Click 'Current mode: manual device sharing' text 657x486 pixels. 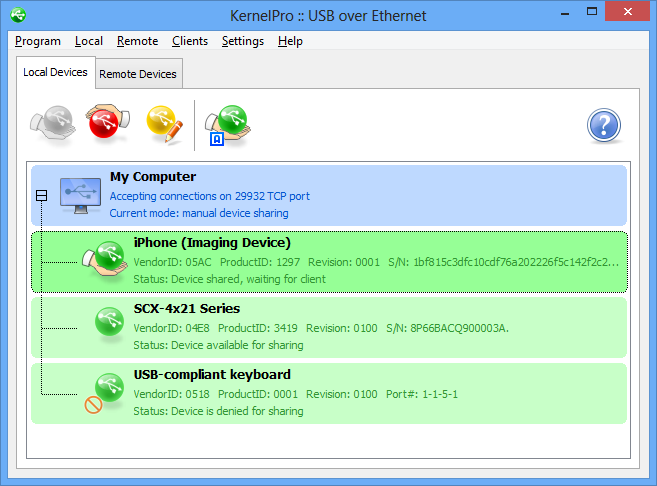tap(199, 213)
